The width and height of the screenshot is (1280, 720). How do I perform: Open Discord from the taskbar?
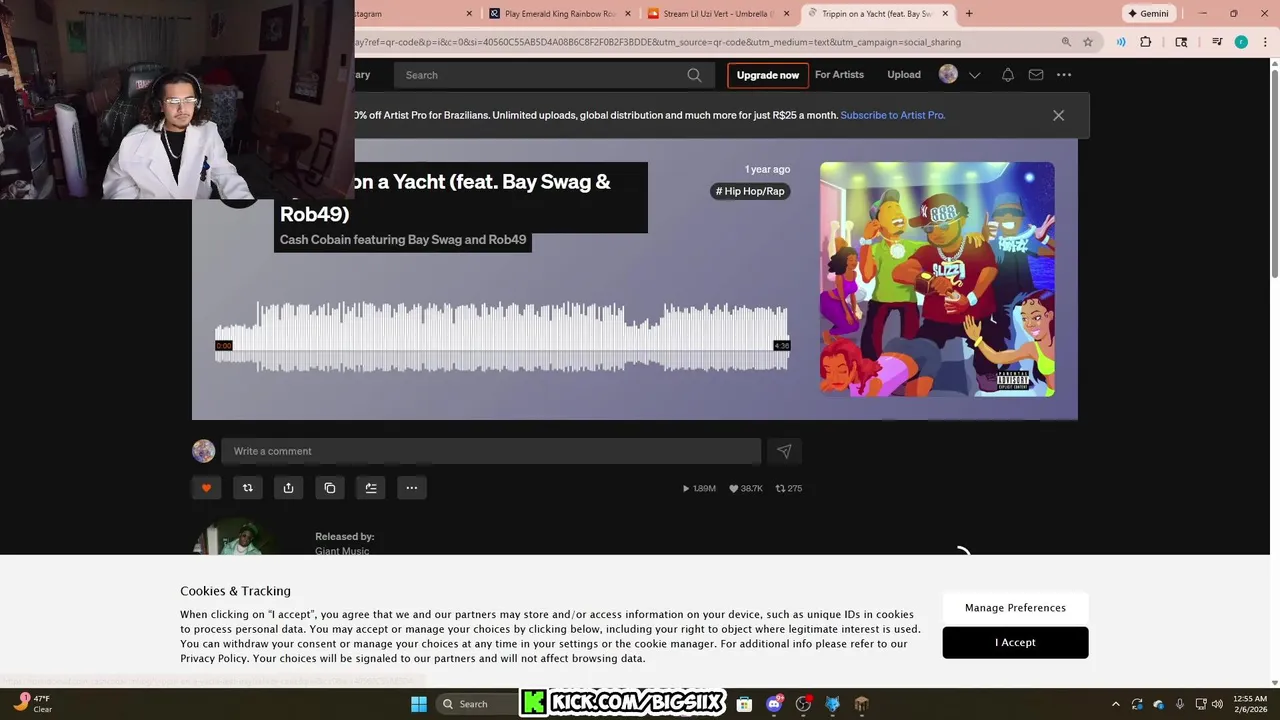773,704
